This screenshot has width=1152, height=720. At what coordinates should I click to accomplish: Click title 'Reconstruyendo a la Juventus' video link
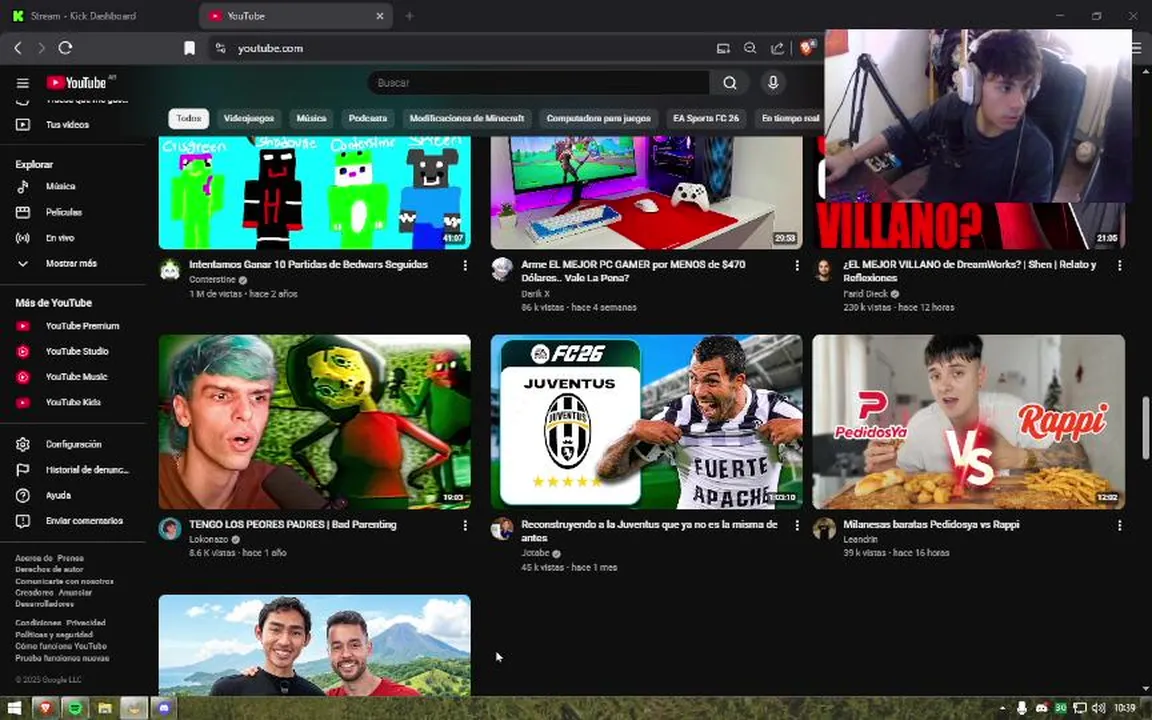(x=649, y=531)
